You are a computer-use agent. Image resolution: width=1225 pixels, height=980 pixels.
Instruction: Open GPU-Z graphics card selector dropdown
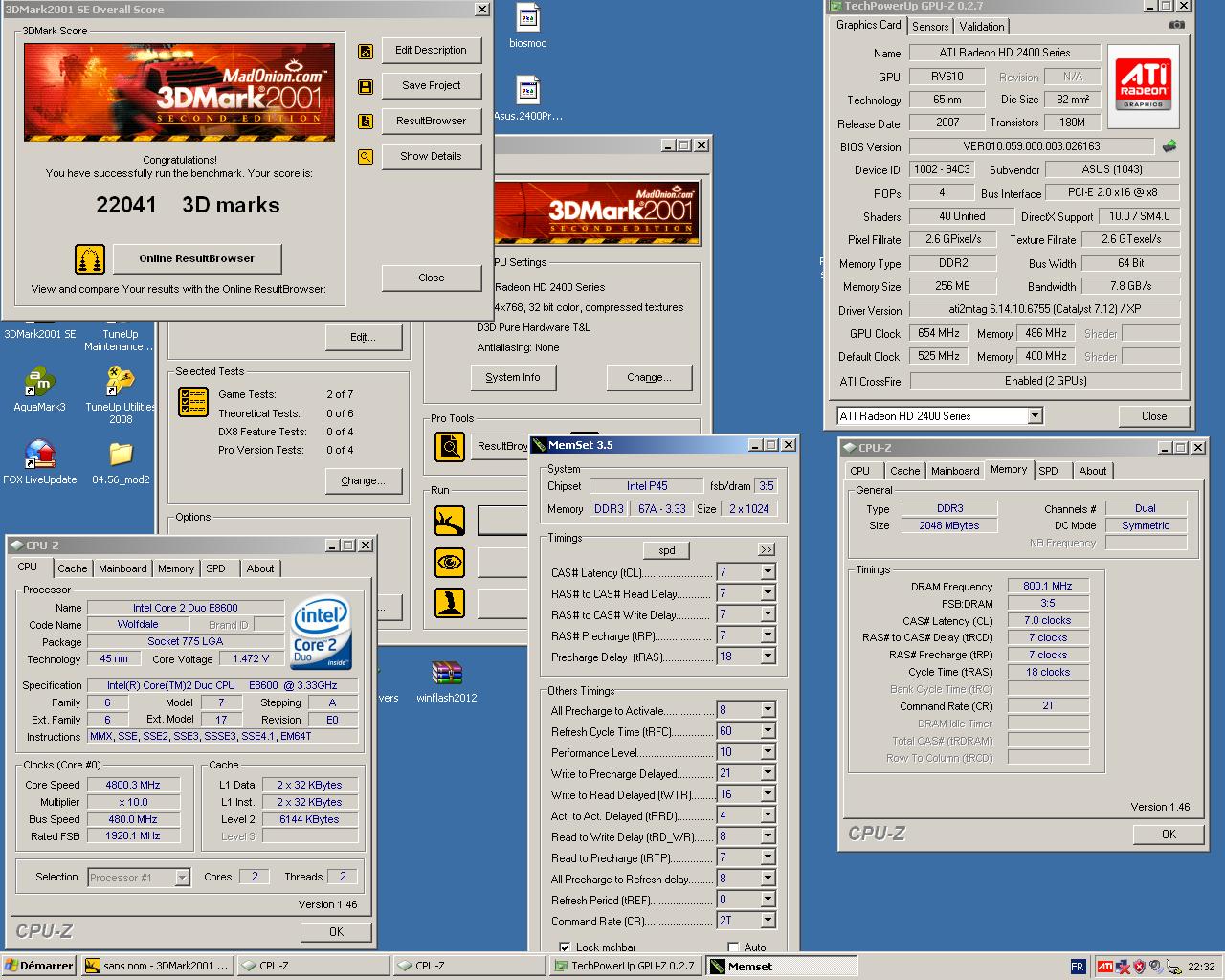pyautogui.click(x=1035, y=416)
